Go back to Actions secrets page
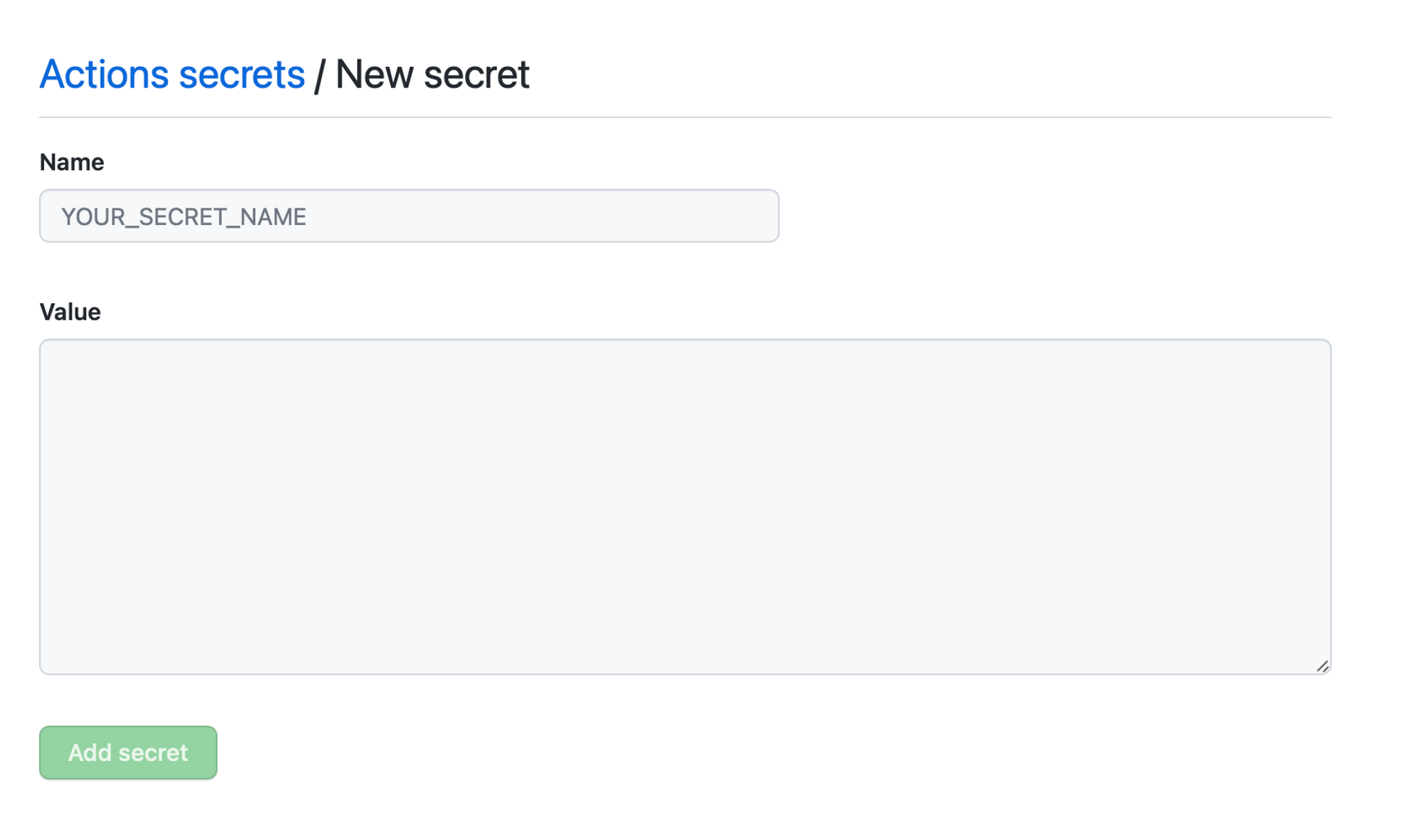The image size is (1424, 840). click(x=172, y=74)
